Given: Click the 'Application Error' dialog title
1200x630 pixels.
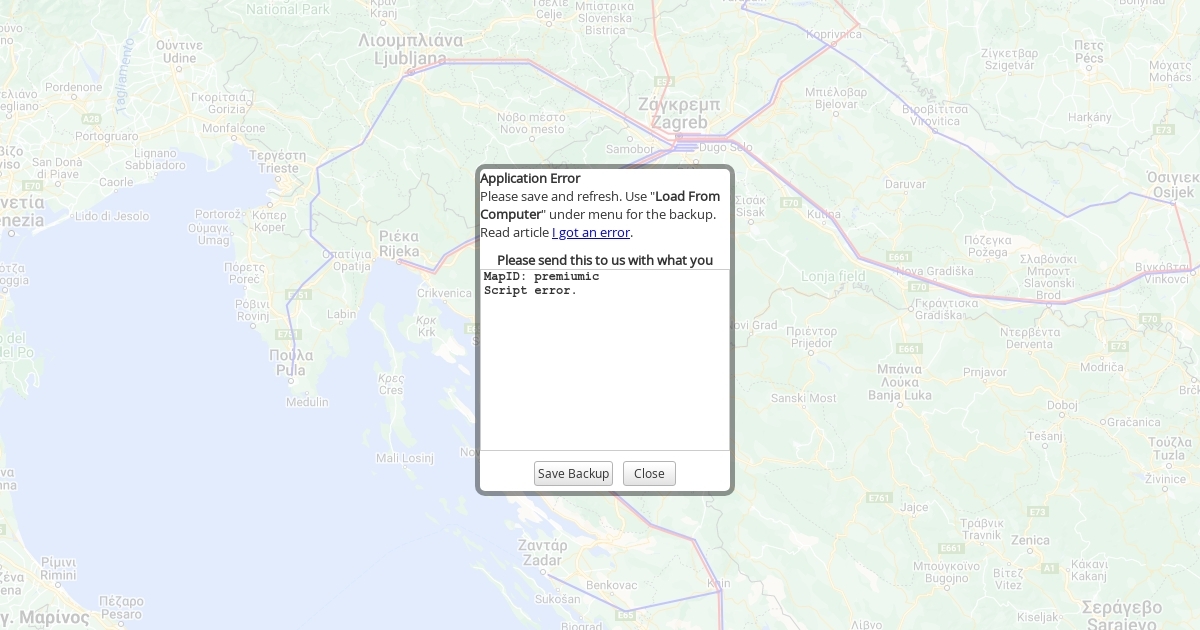Looking at the screenshot, I should pos(530,178).
